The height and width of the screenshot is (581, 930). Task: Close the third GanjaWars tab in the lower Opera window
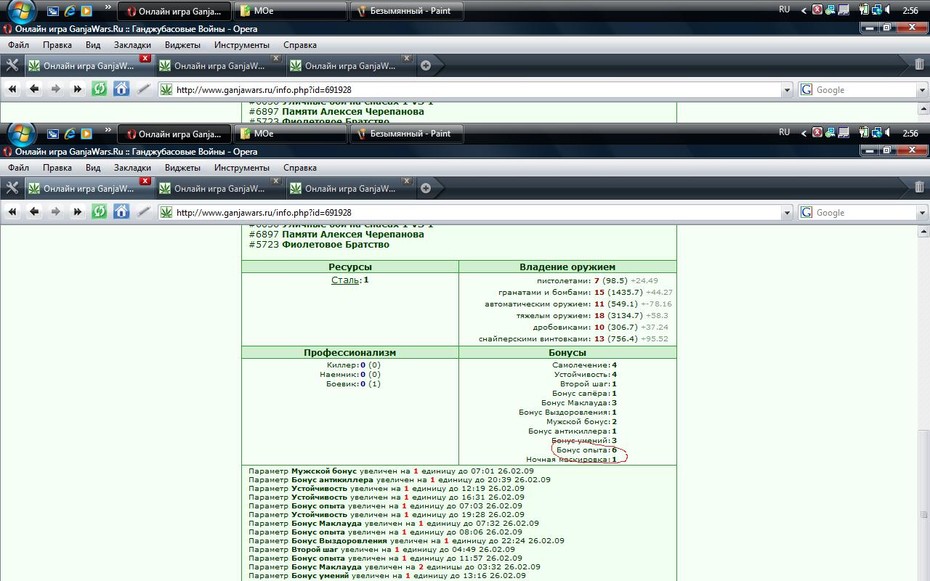coord(406,181)
